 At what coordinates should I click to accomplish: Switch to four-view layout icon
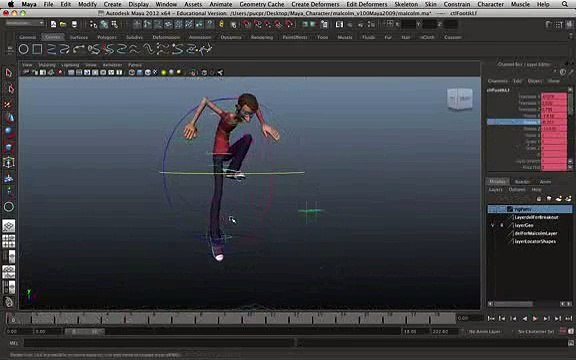[x=8, y=241]
